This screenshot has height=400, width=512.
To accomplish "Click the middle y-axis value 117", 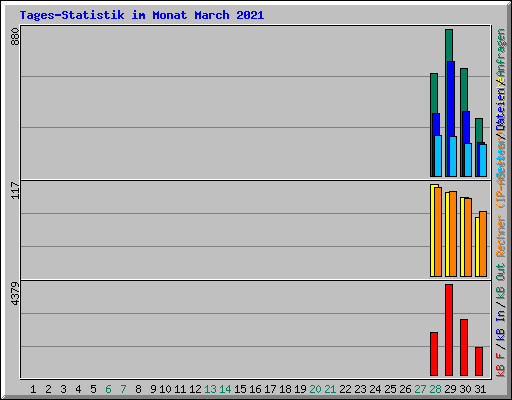I will point(15,190).
